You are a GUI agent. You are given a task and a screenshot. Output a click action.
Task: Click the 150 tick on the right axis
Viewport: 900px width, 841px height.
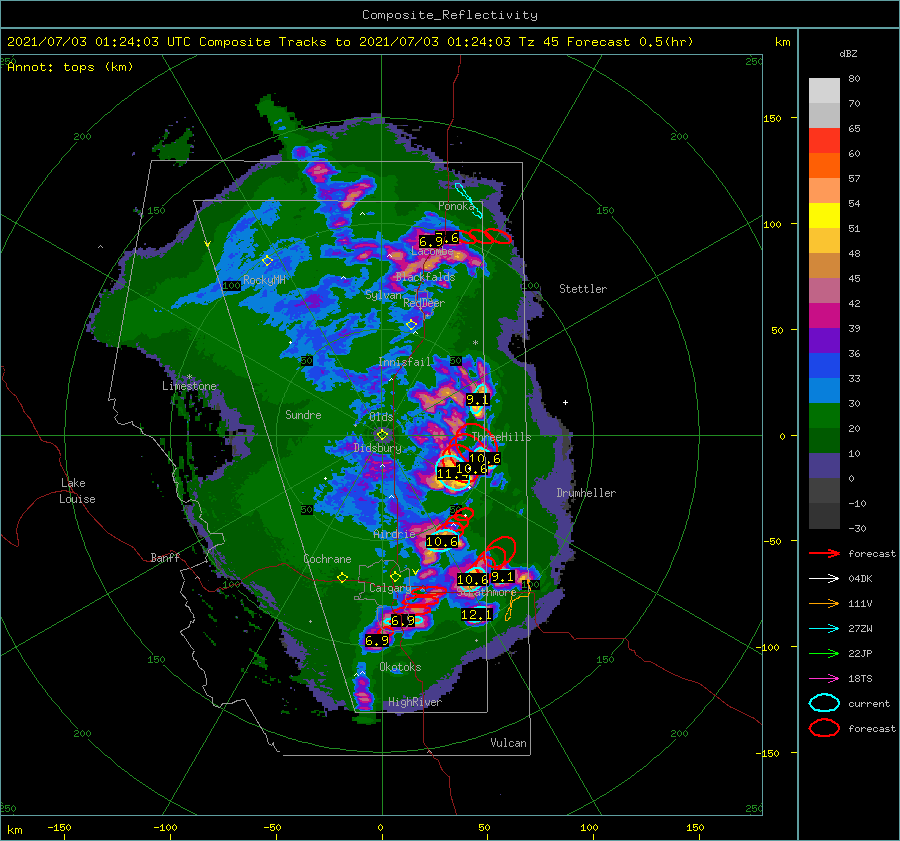772,118
